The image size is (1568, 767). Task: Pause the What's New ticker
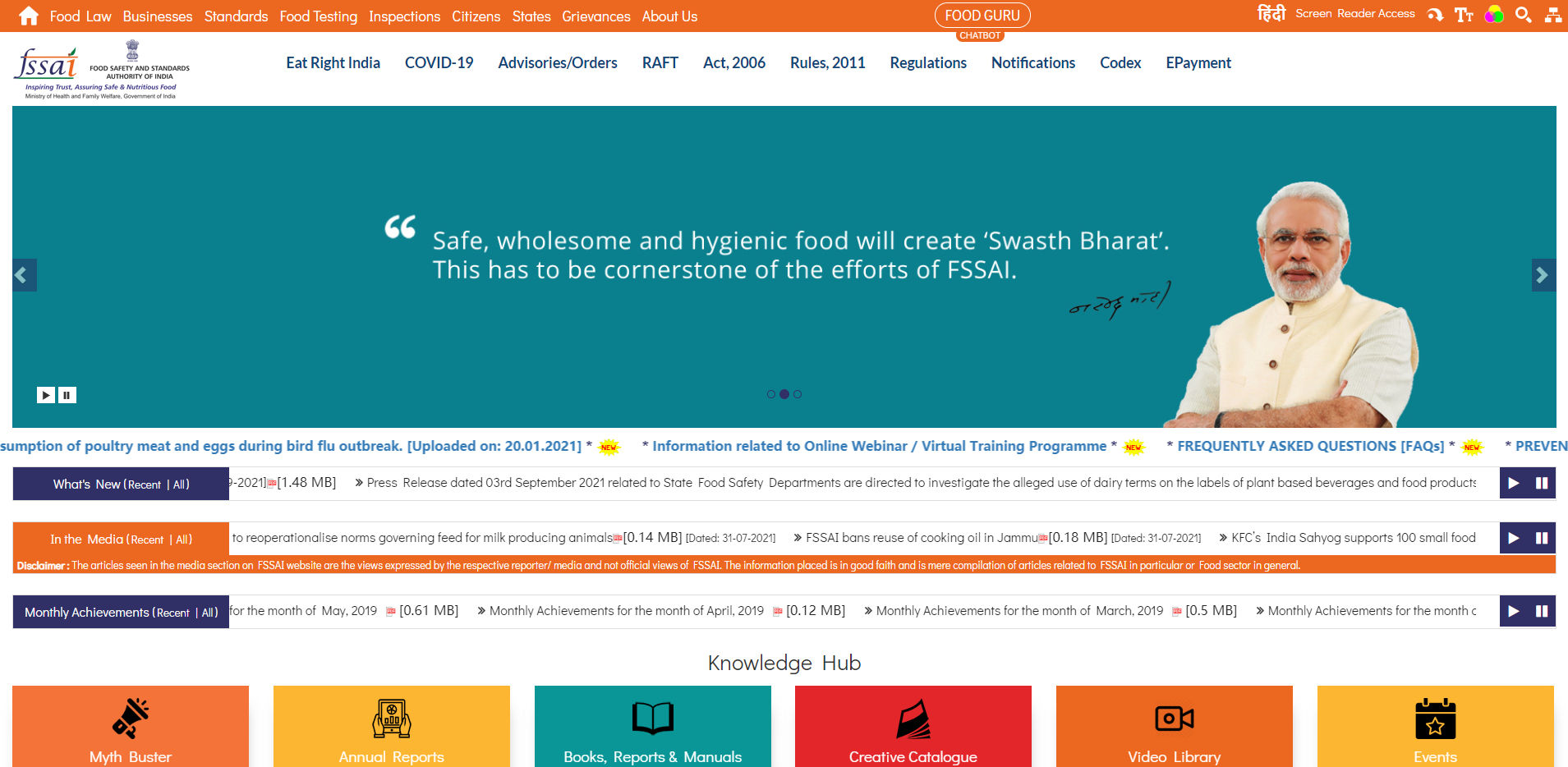point(1542,483)
